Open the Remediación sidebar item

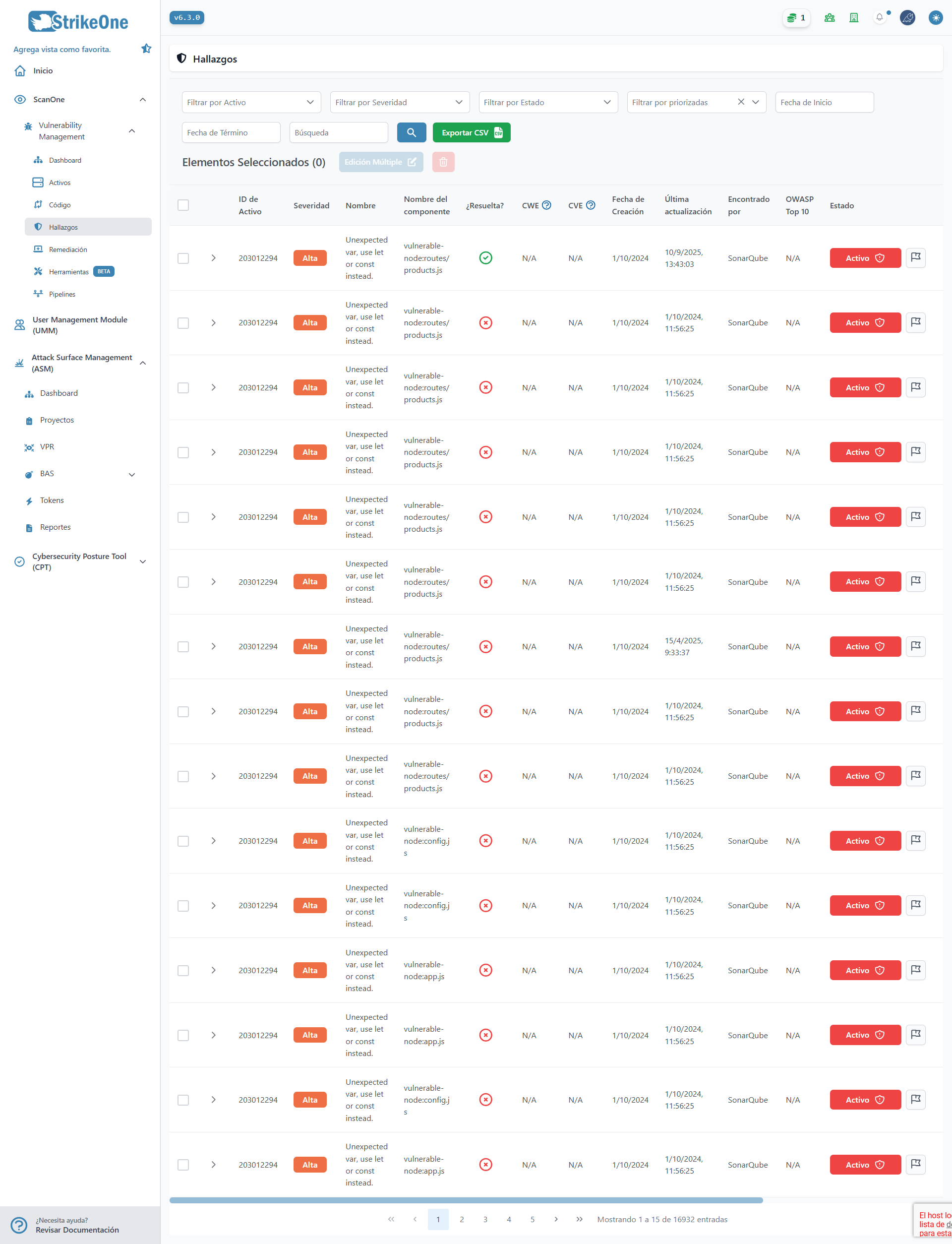(67, 249)
